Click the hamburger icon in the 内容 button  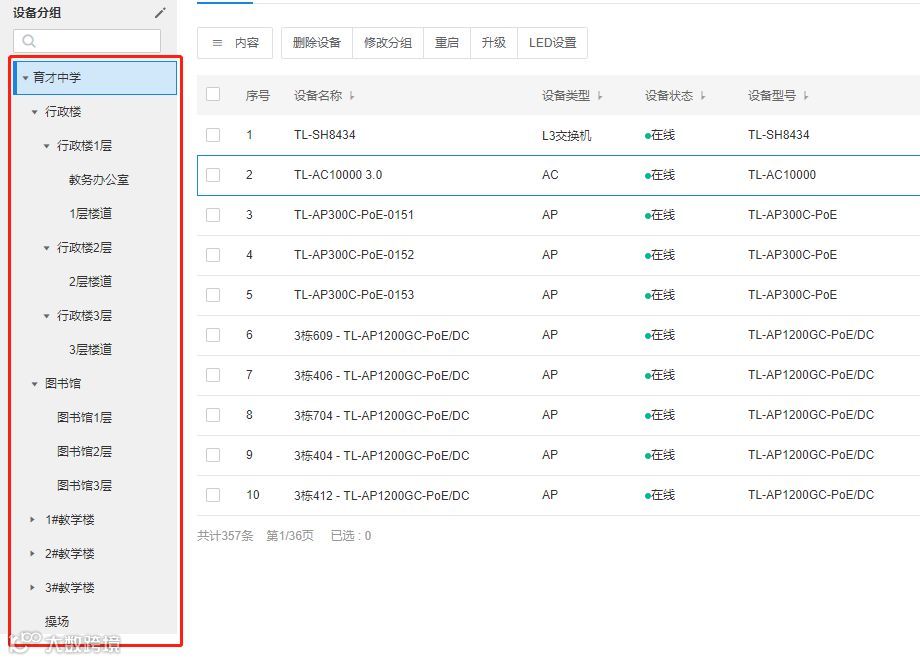[x=217, y=43]
